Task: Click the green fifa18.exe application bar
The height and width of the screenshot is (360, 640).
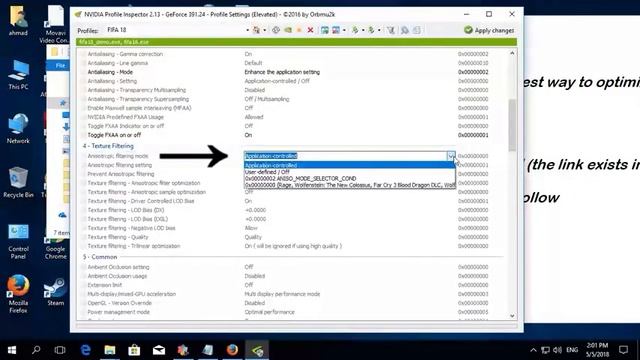Action: tap(296, 42)
